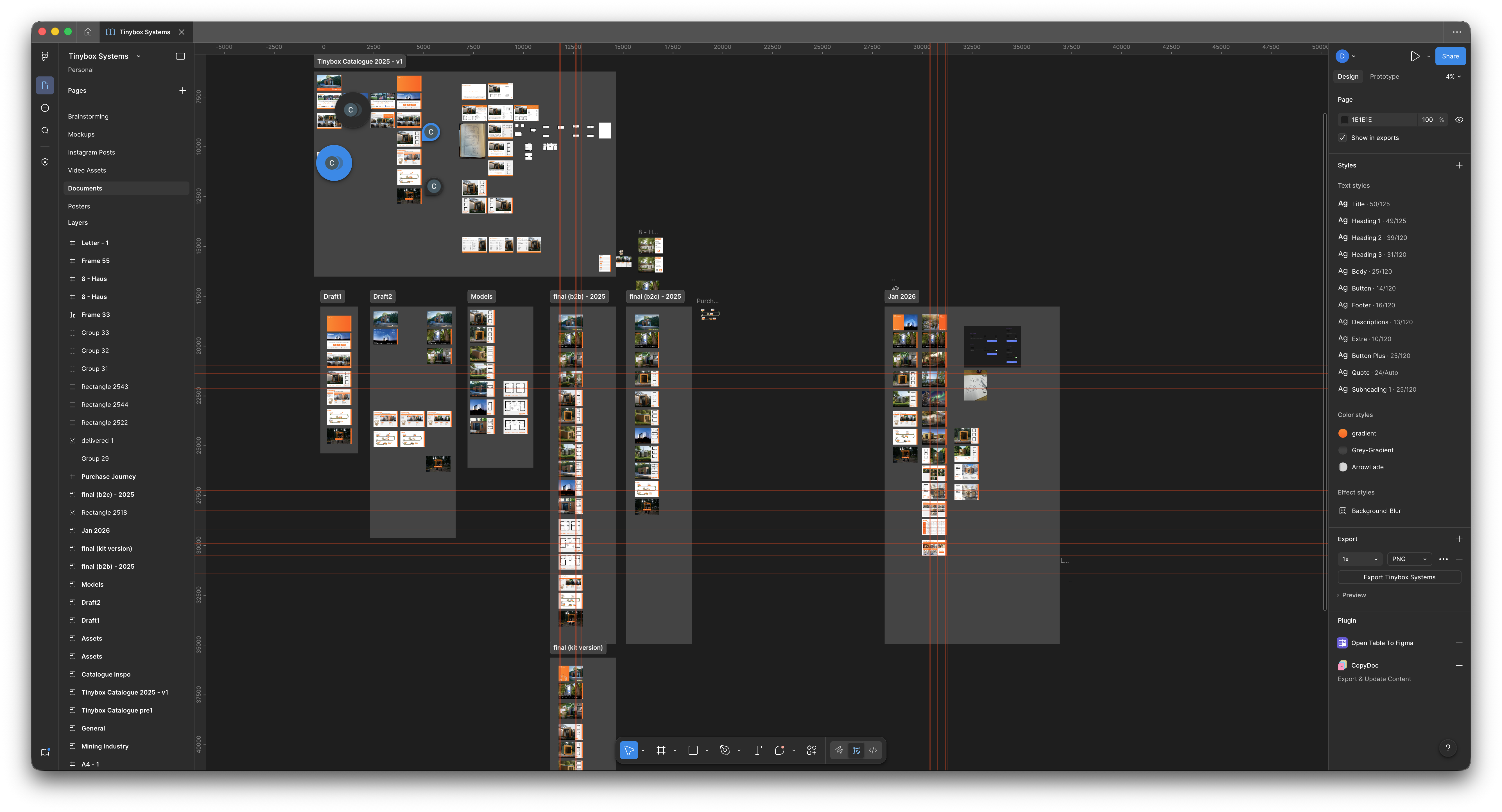Click the Share button

click(x=1449, y=56)
